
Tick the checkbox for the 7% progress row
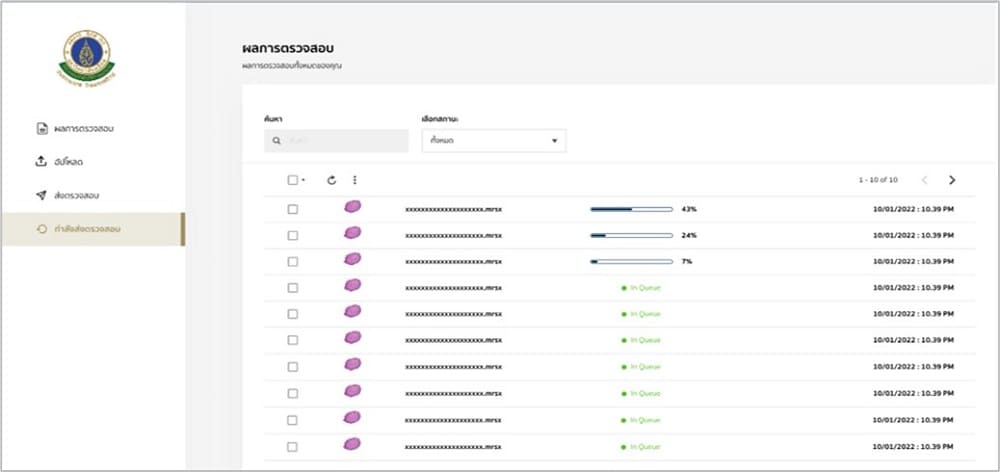click(x=292, y=261)
